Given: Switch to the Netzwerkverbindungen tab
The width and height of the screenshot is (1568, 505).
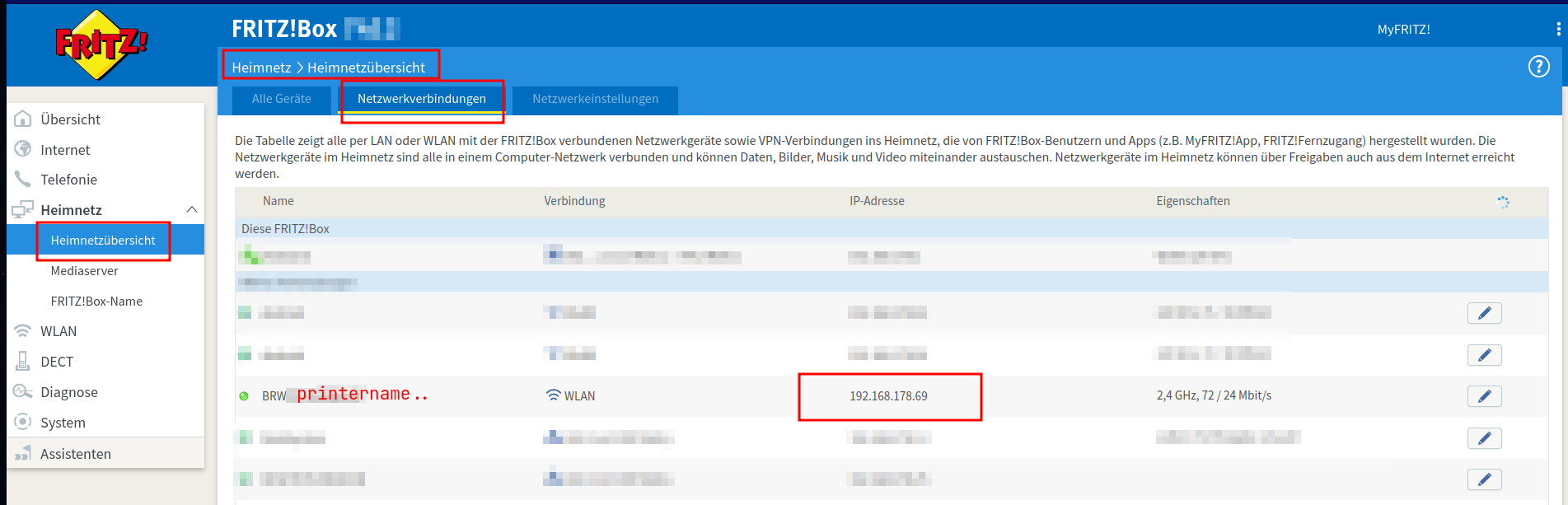Looking at the screenshot, I should tap(422, 99).
